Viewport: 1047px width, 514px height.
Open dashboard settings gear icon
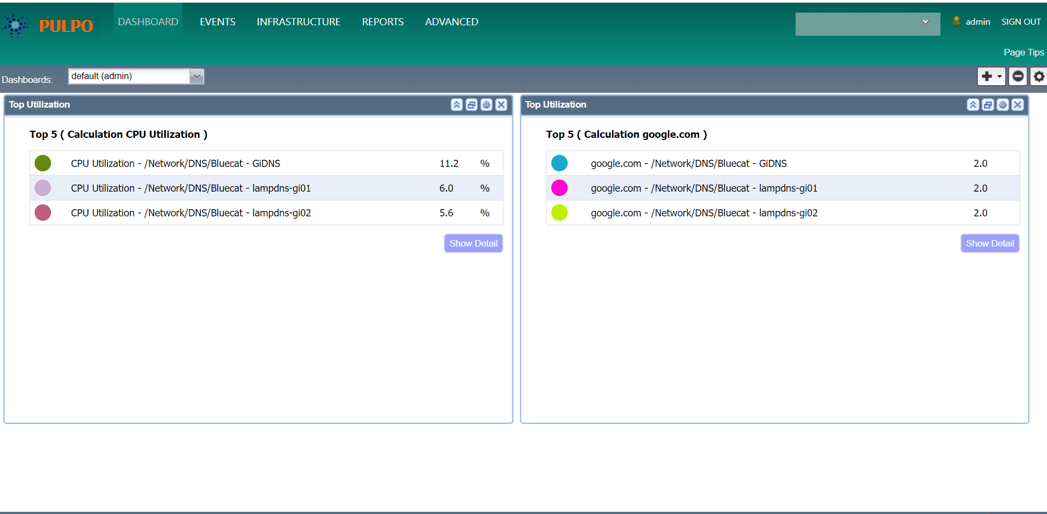pos(1038,76)
